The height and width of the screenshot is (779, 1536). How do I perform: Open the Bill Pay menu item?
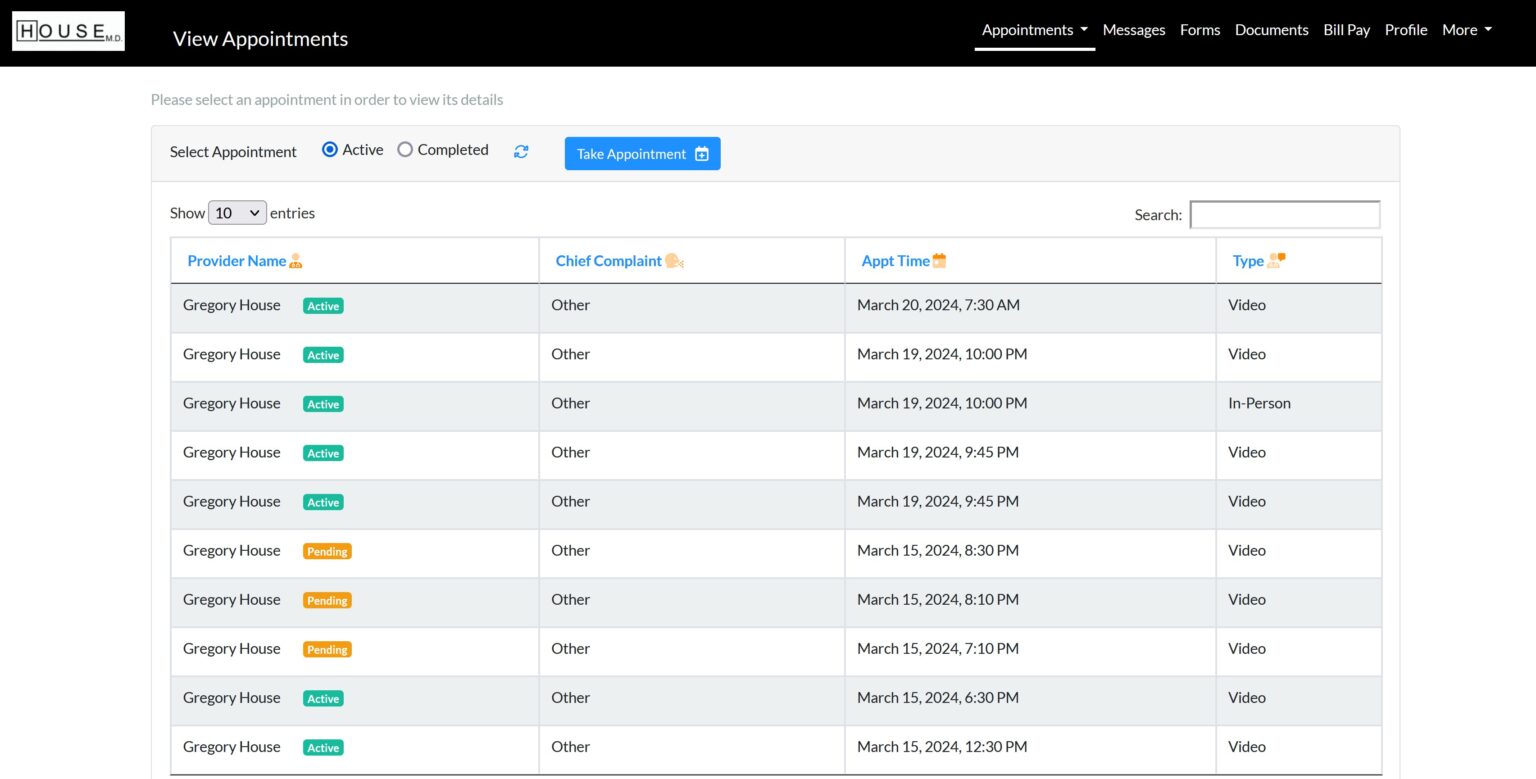click(x=1346, y=29)
